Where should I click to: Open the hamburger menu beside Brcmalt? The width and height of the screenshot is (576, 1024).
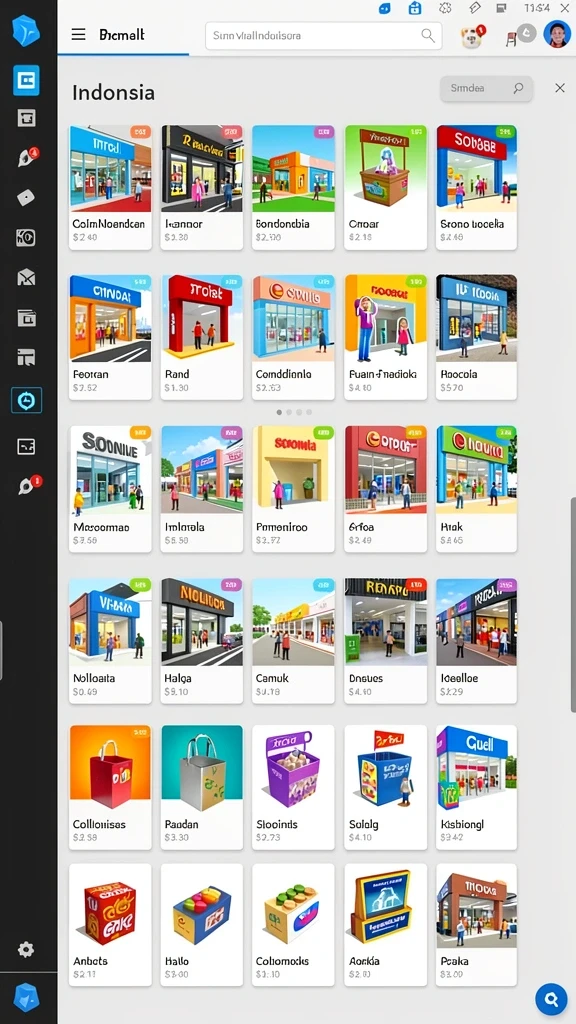click(x=78, y=35)
